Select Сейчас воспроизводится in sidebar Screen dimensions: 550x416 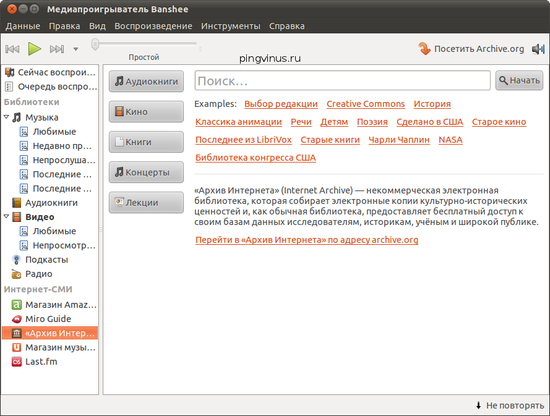pyautogui.click(x=50, y=72)
